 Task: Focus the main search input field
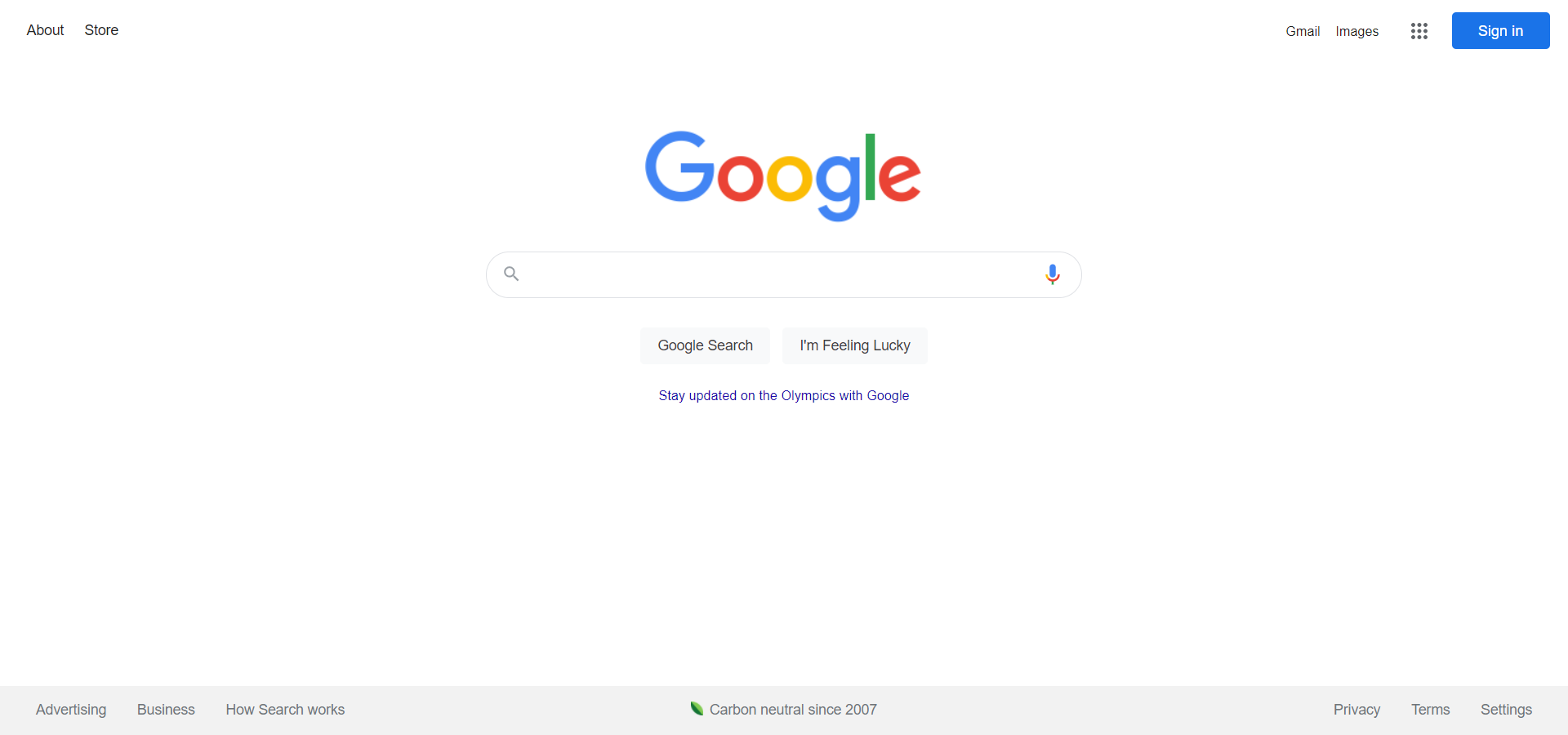pos(784,274)
